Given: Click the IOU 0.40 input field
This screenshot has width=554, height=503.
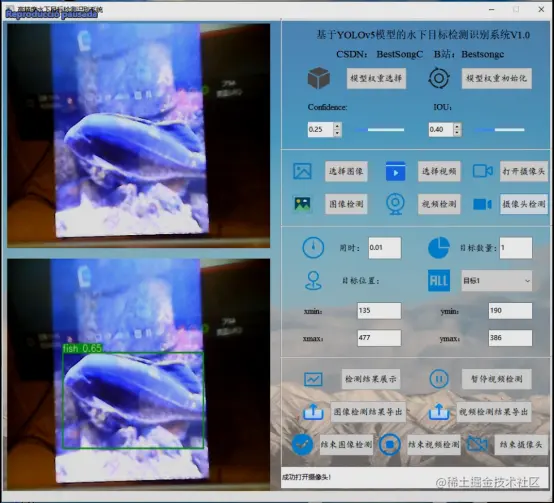Looking at the screenshot, I should (441, 130).
